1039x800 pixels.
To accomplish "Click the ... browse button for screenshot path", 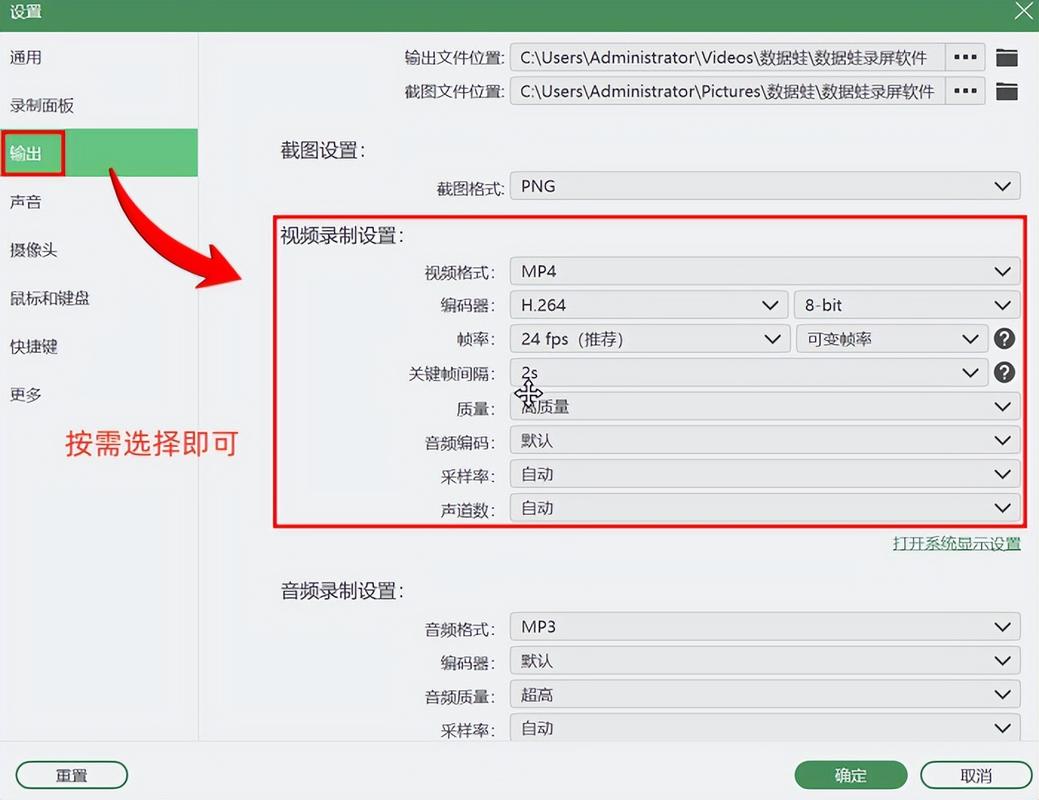I will (964, 91).
